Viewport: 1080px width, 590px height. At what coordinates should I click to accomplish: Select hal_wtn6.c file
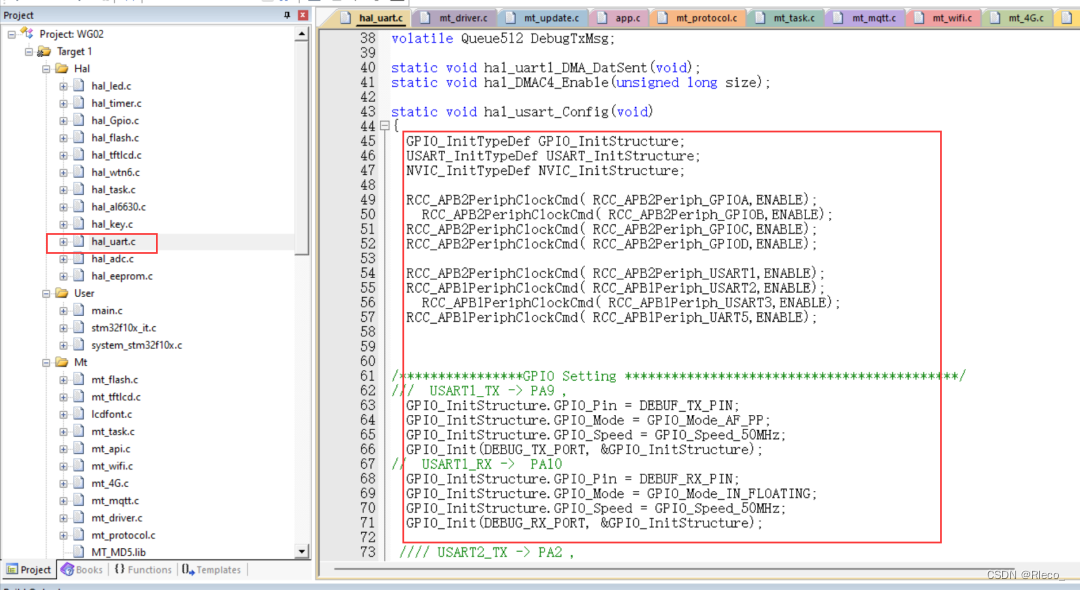pos(115,172)
